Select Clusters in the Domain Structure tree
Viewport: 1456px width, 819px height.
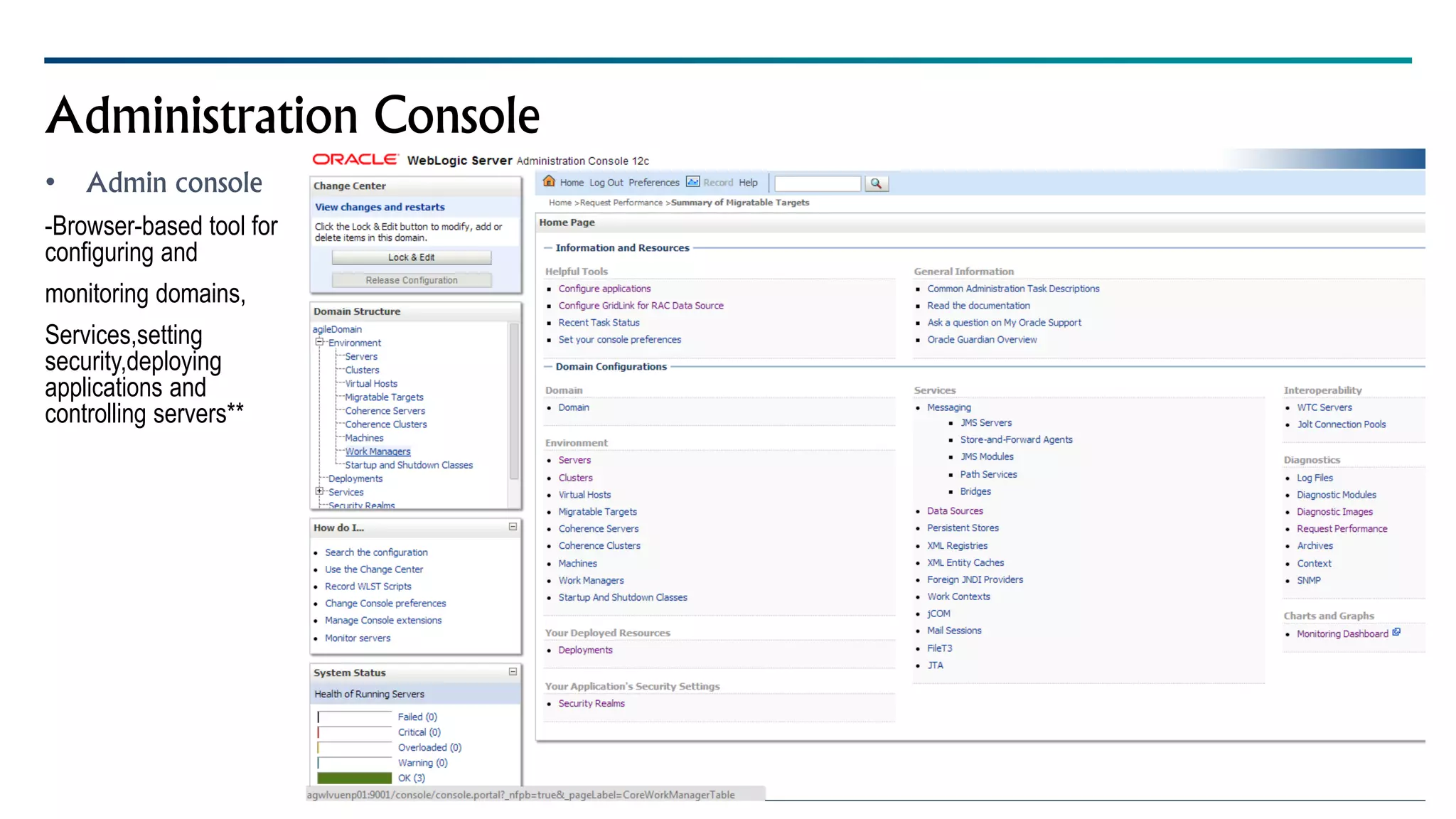pyautogui.click(x=362, y=370)
